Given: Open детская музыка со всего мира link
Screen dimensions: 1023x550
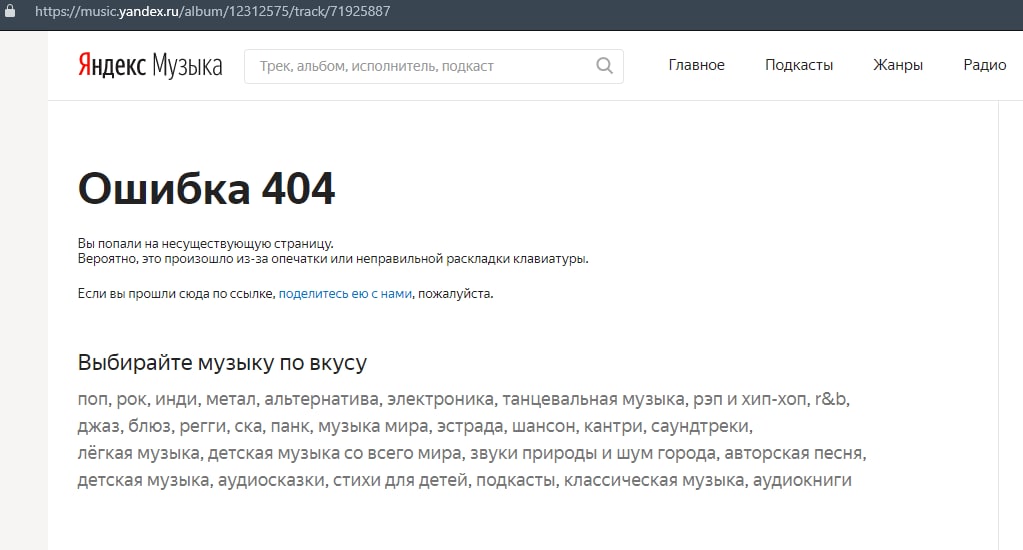Looking at the screenshot, I should (335, 453).
